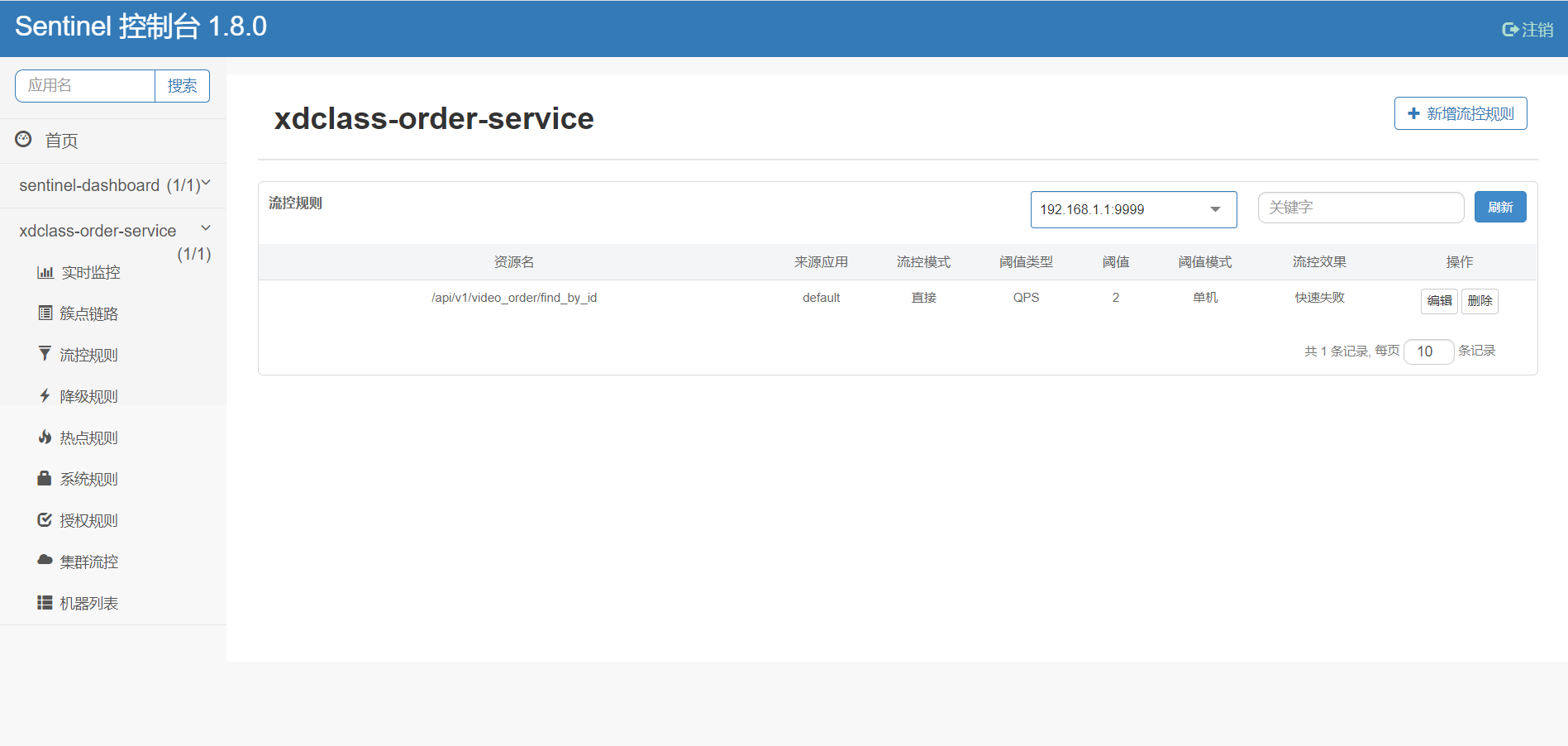
Task: Click 编辑 for the find_by_id rule
Action: click(x=1438, y=301)
